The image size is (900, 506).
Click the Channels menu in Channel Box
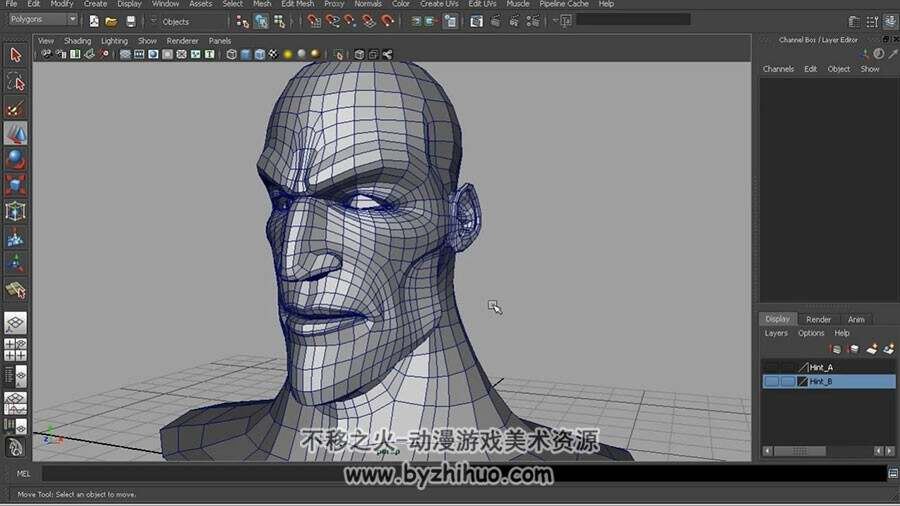click(778, 69)
